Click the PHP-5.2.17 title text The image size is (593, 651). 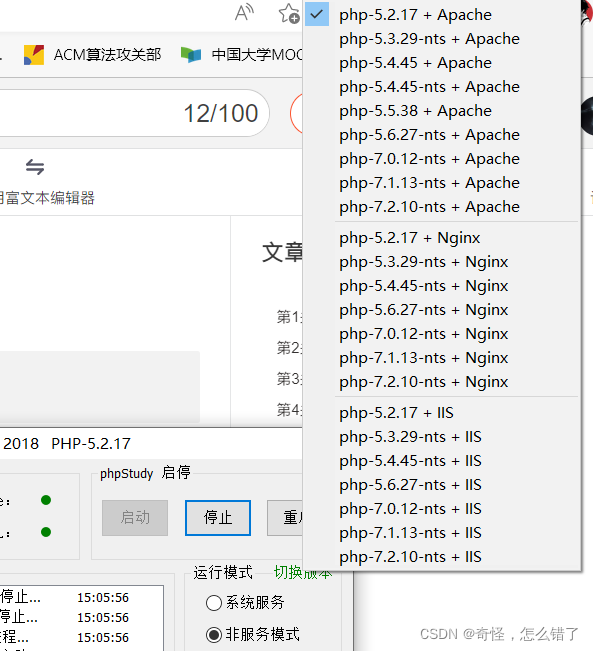point(91,444)
